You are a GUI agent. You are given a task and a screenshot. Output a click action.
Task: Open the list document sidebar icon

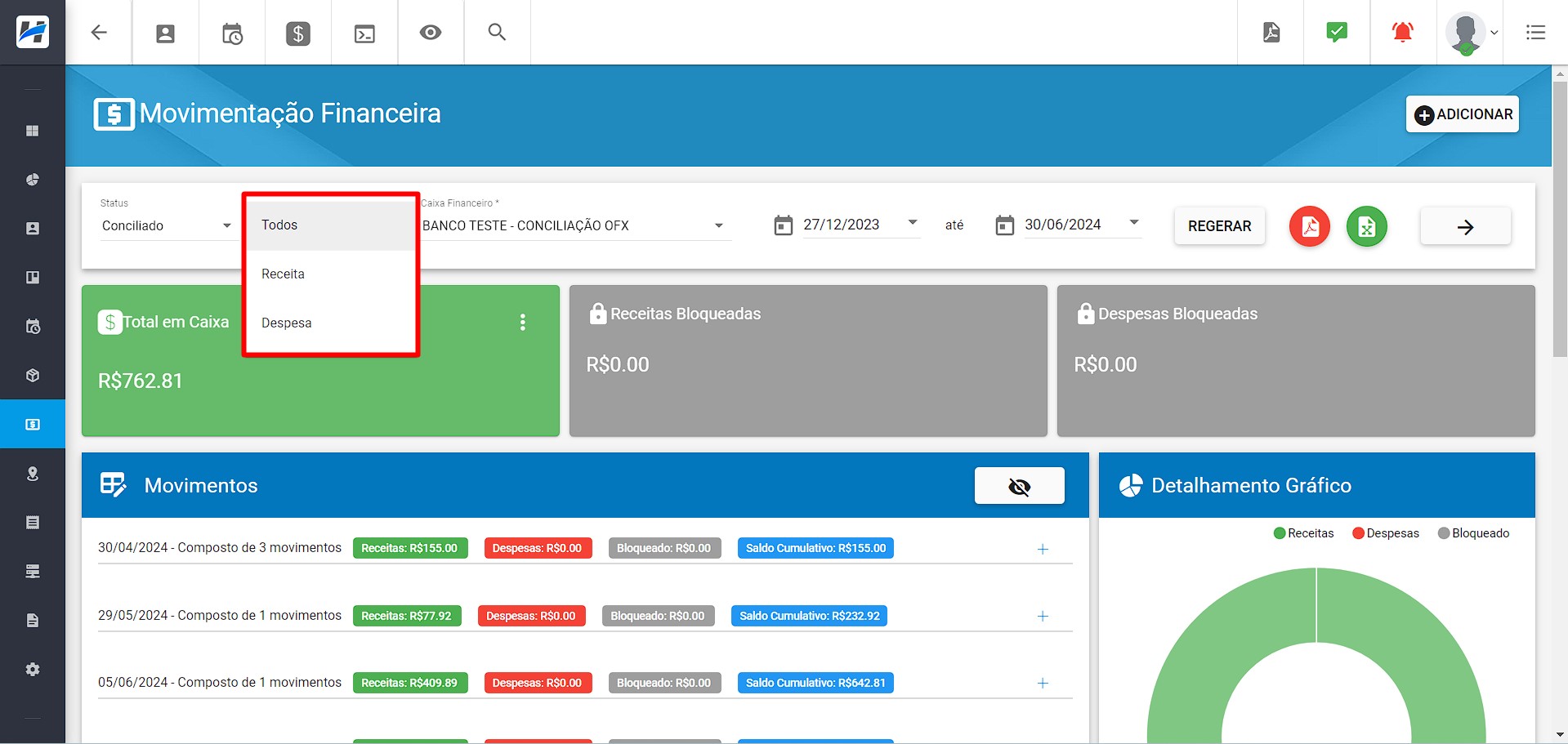(33, 523)
